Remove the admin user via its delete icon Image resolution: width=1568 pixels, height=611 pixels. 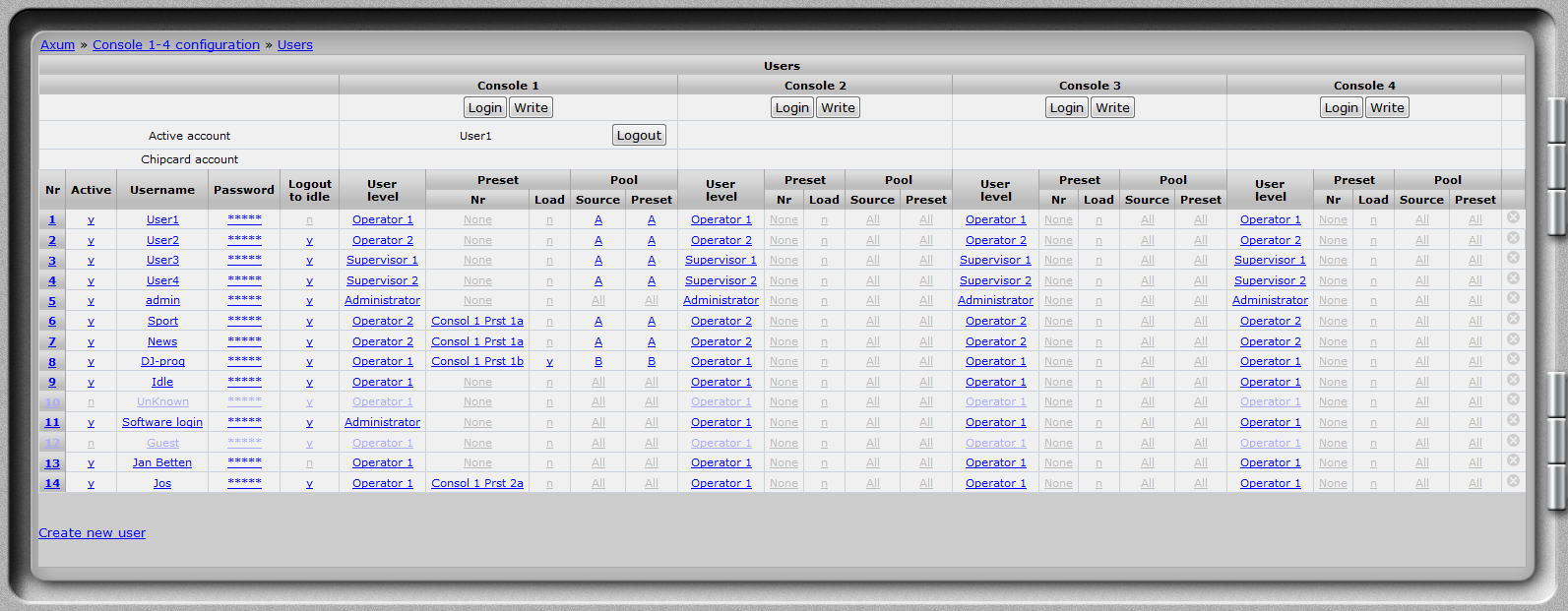[x=1513, y=298]
